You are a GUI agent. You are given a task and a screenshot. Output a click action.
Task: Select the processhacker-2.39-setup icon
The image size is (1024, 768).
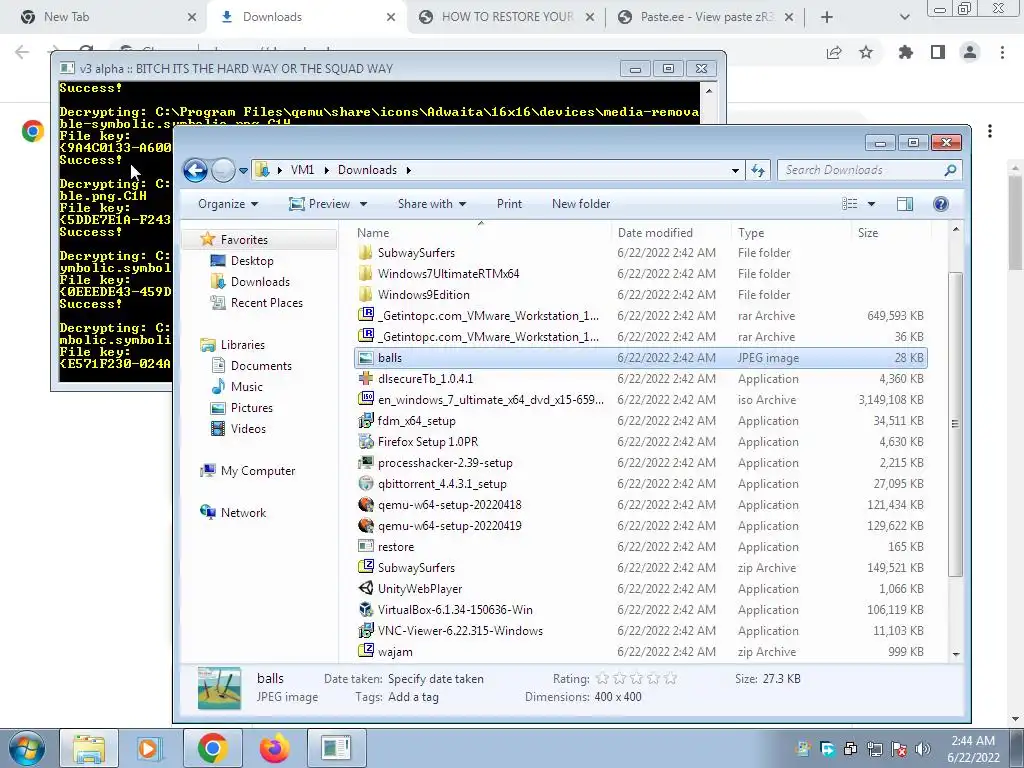(x=366, y=462)
